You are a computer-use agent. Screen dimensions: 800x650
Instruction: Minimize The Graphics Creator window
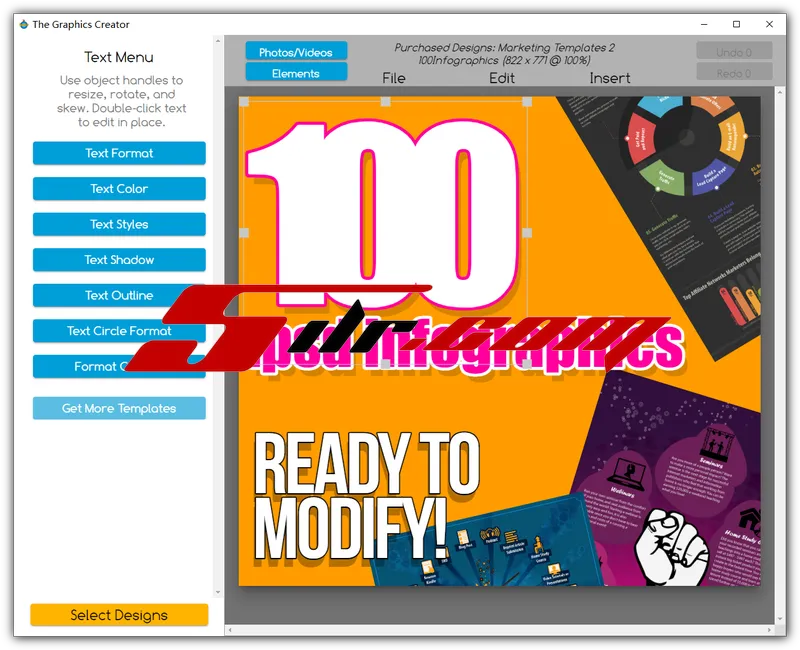(x=704, y=24)
